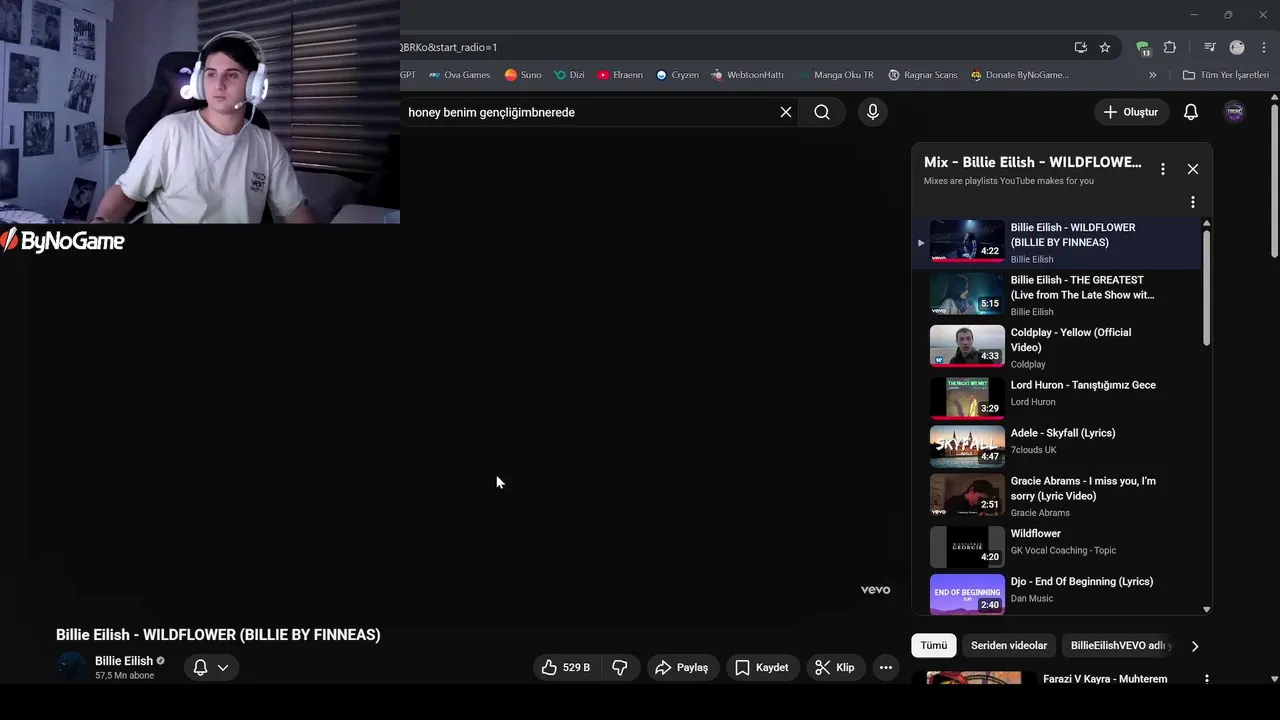Select Wildflower by GK Vocal Coaching

(x=1057, y=546)
